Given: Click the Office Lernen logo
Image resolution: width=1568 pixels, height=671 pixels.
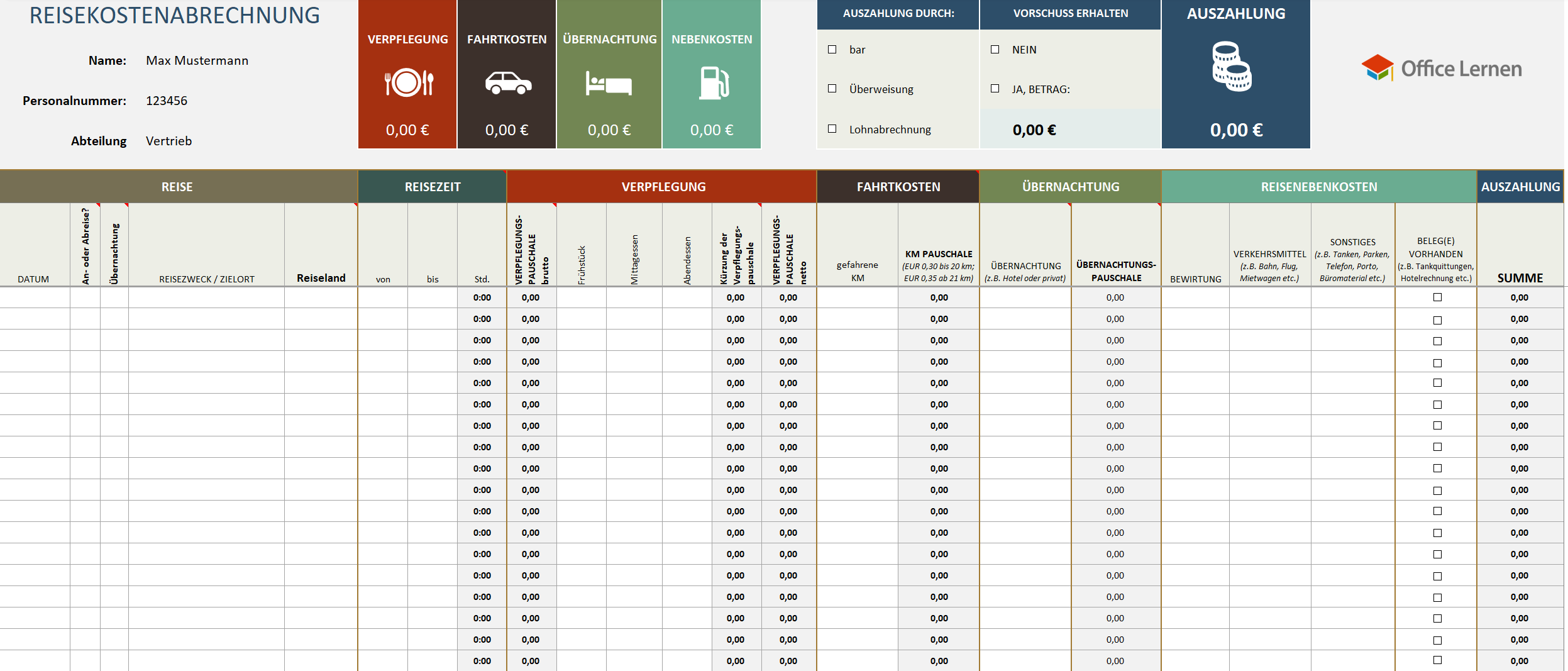Looking at the screenshot, I should point(1442,68).
